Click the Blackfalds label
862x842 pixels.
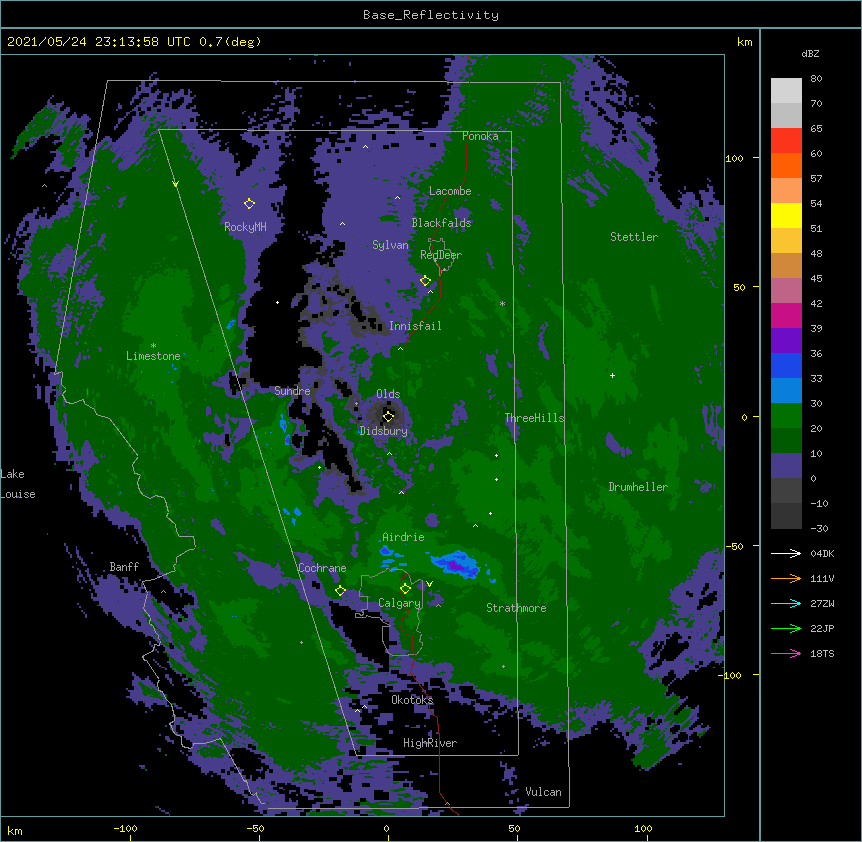tap(441, 223)
